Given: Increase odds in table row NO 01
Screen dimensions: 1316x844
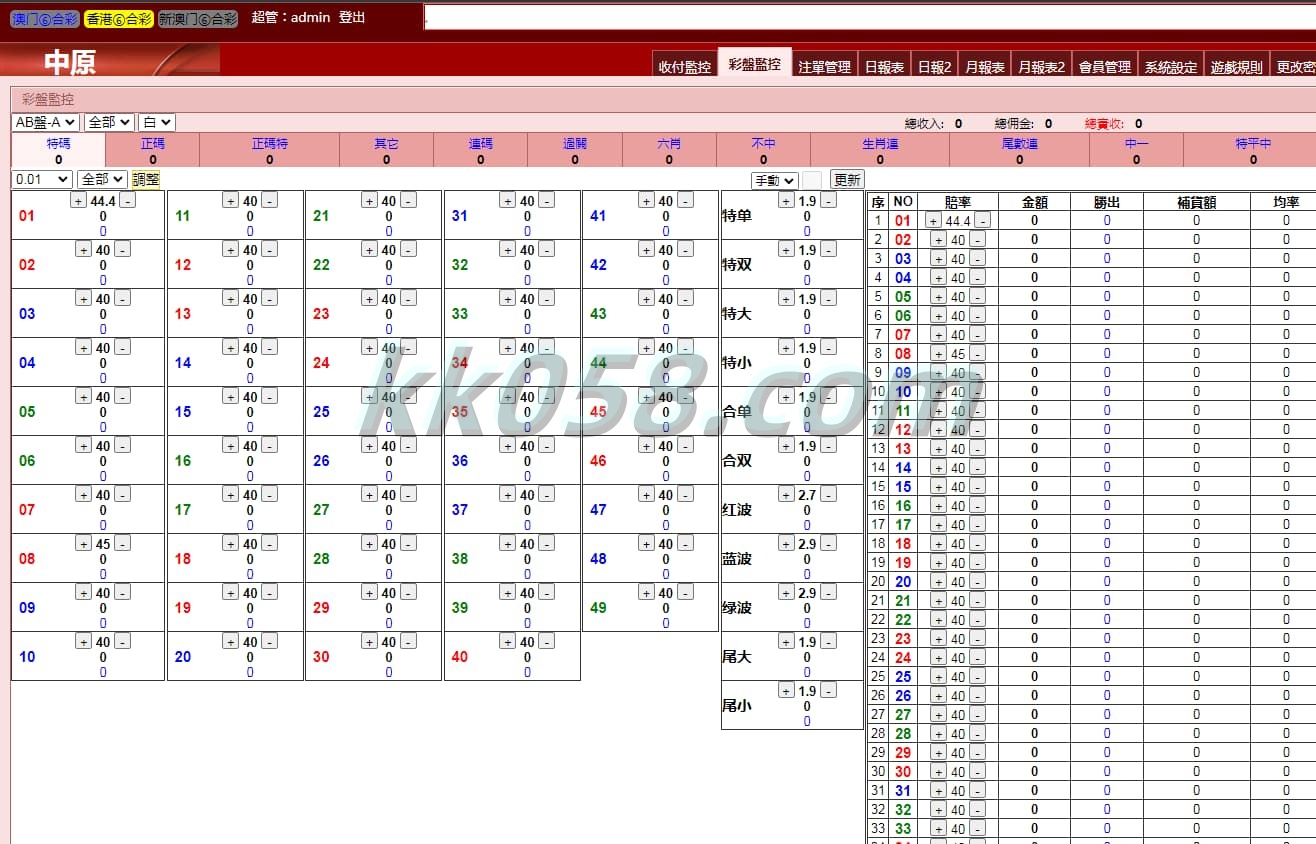Looking at the screenshot, I should (933, 221).
